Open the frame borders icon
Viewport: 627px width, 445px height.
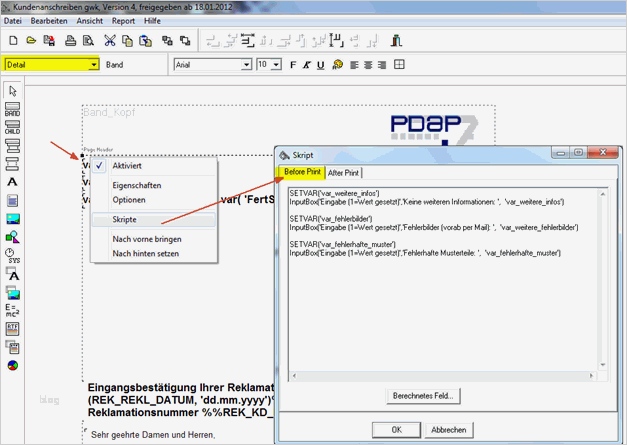(x=399, y=64)
